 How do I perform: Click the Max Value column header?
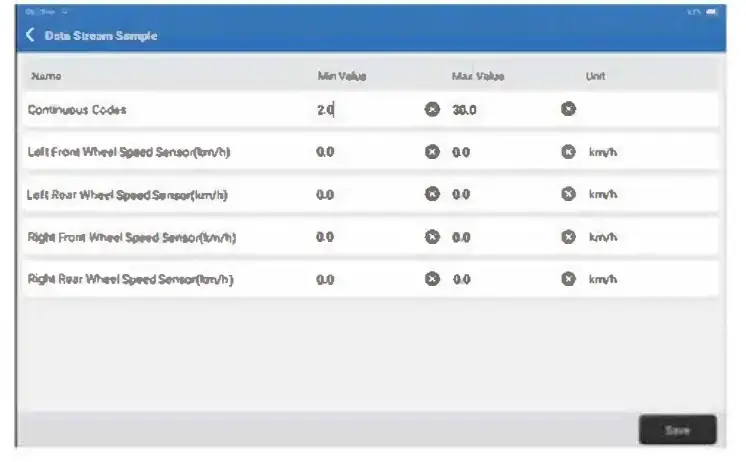coord(478,76)
